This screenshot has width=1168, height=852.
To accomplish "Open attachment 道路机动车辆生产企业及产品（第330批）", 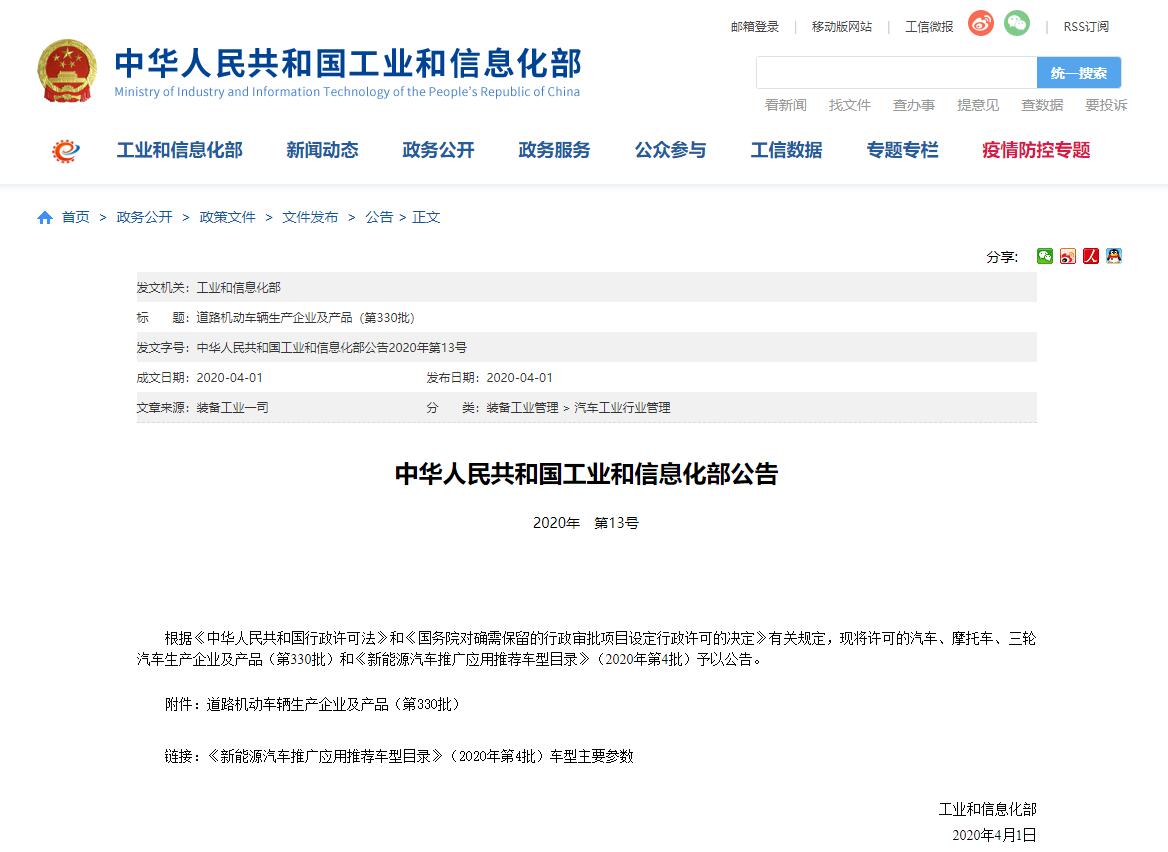I will 334,705.
